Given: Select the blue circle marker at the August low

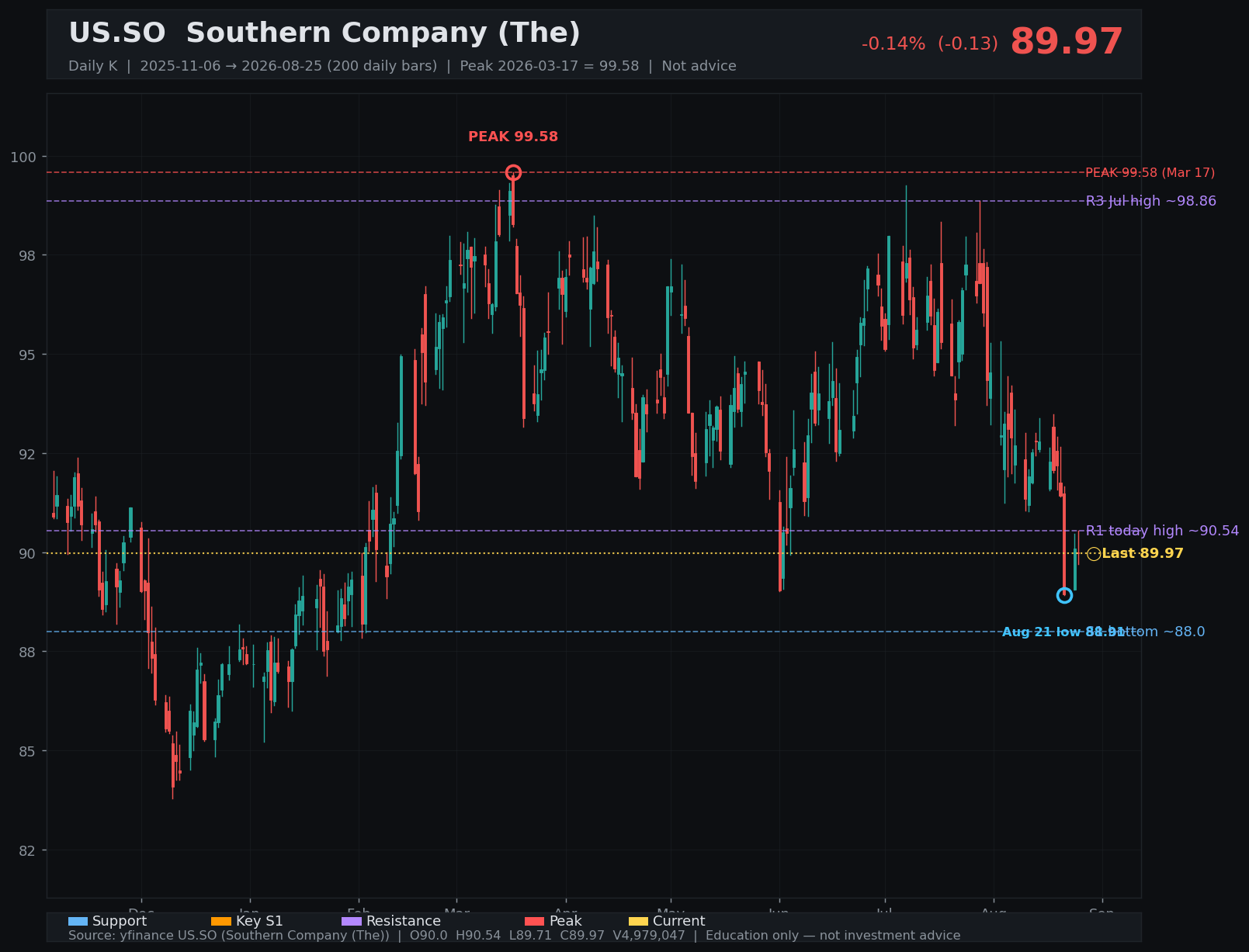Looking at the screenshot, I should tap(1064, 595).
